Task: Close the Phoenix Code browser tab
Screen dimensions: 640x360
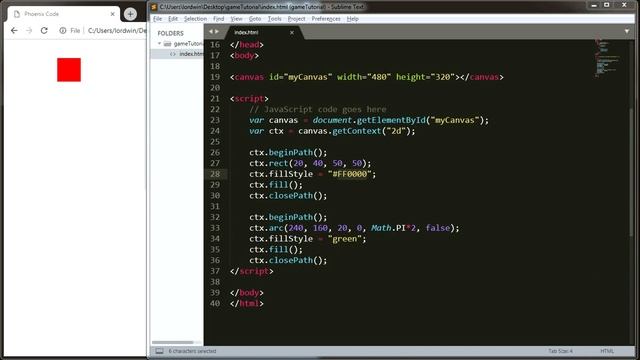Action: click(x=113, y=14)
